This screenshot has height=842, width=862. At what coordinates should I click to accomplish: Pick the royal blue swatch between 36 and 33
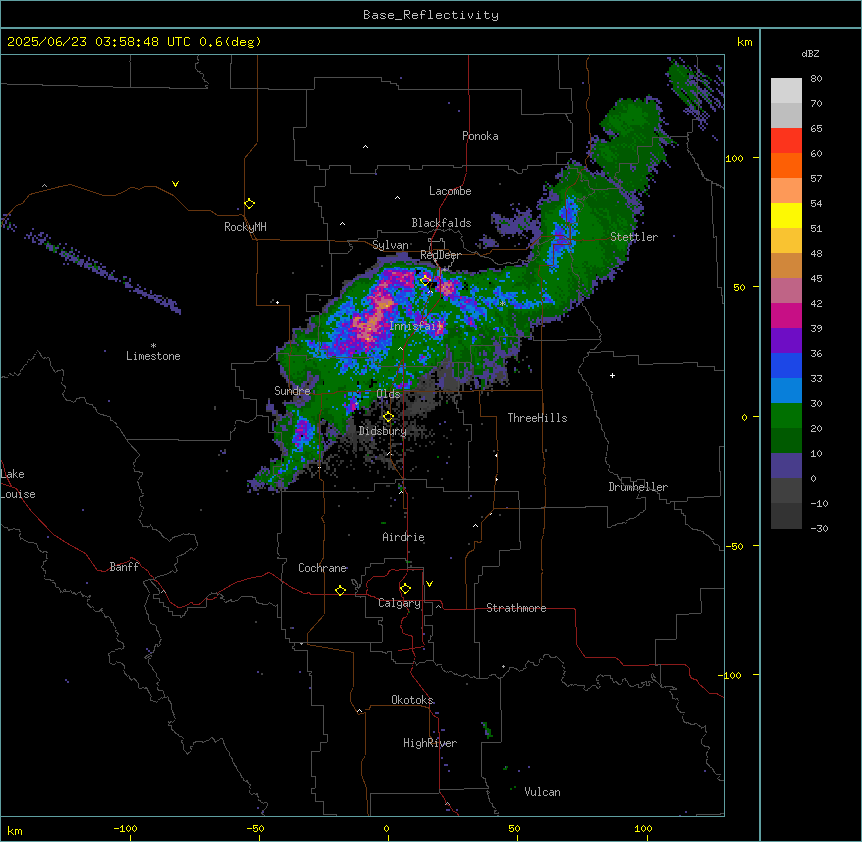tap(786, 365)
